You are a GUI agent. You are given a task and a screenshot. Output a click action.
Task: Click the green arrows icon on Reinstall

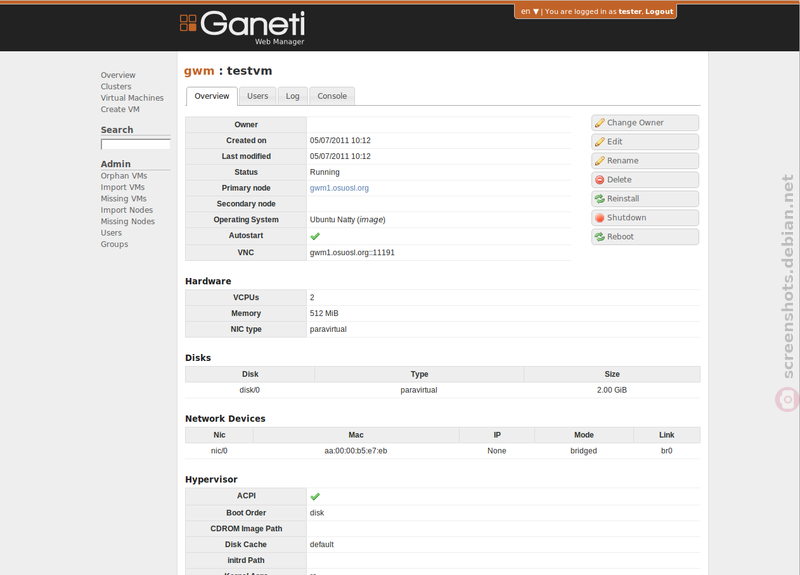pos(599,198)
